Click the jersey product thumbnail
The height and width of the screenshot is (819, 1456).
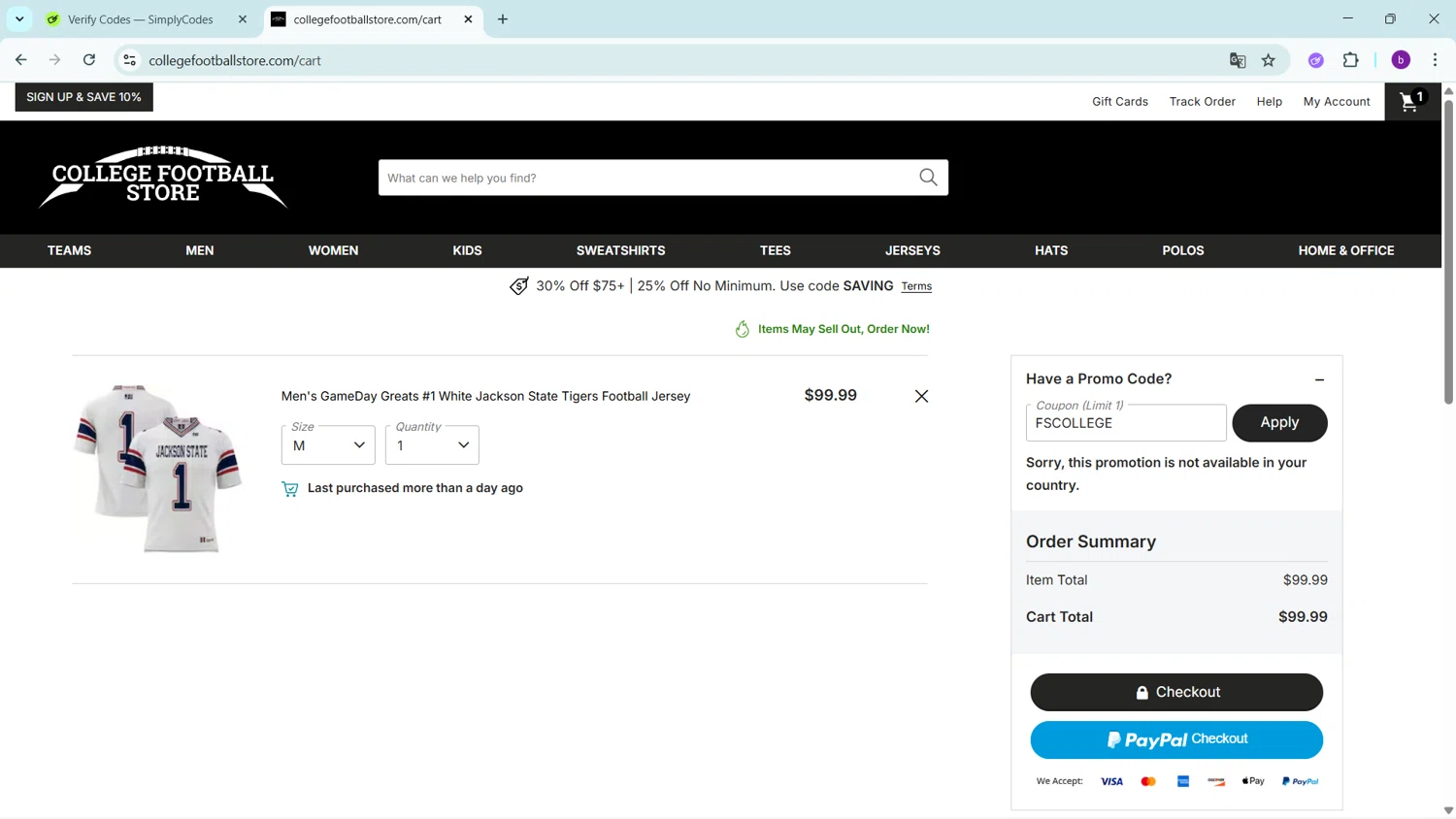click(158, 469)
